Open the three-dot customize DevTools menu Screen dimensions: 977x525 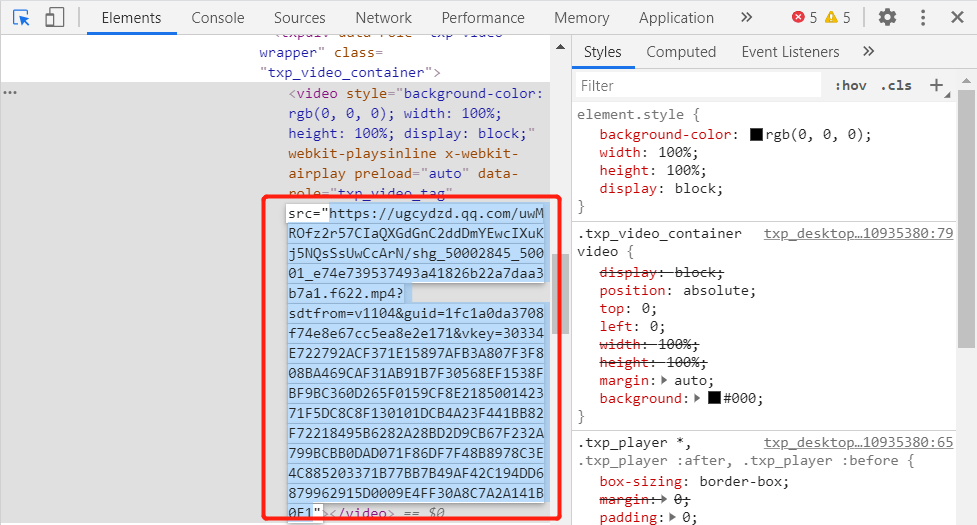coord(923,17)
